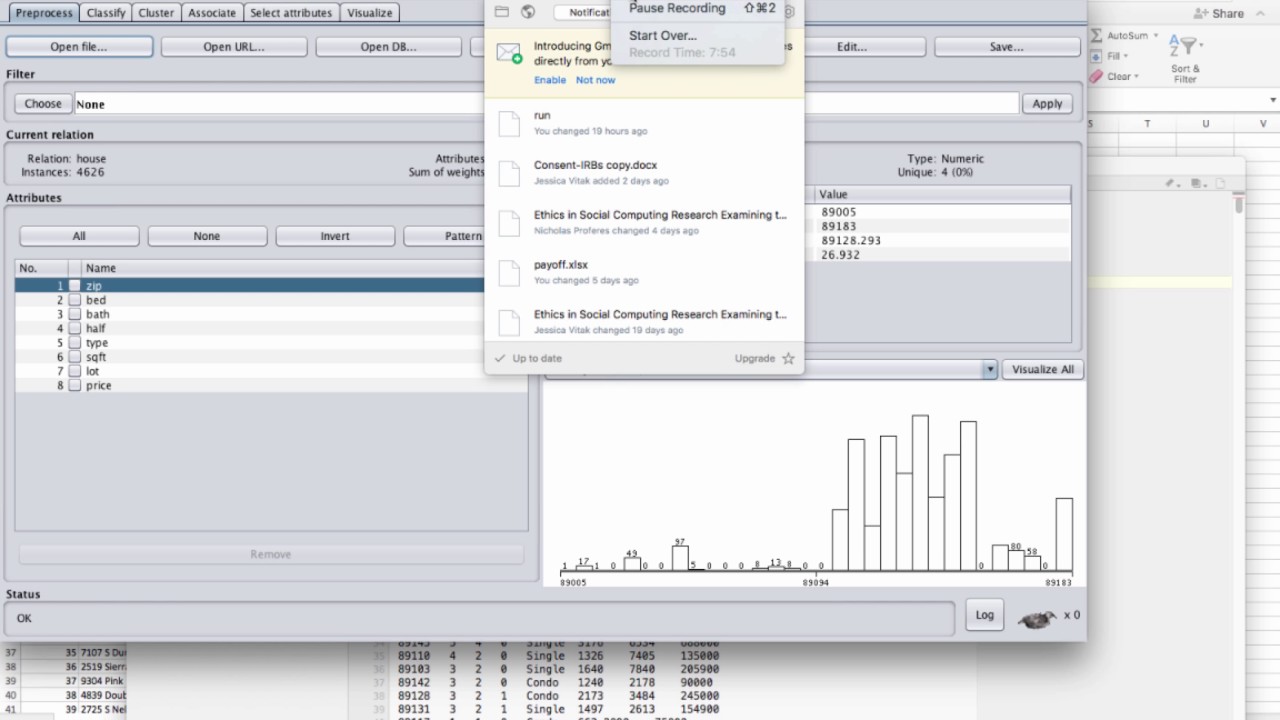Click the Gmail envelope notification icon

click(x=510, y=53)
